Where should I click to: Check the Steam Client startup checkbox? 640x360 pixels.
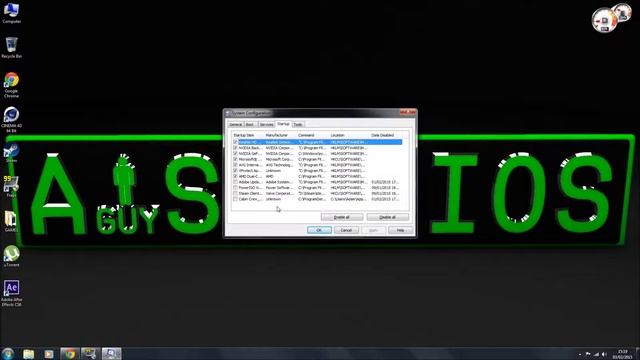[x=235, y=193]
